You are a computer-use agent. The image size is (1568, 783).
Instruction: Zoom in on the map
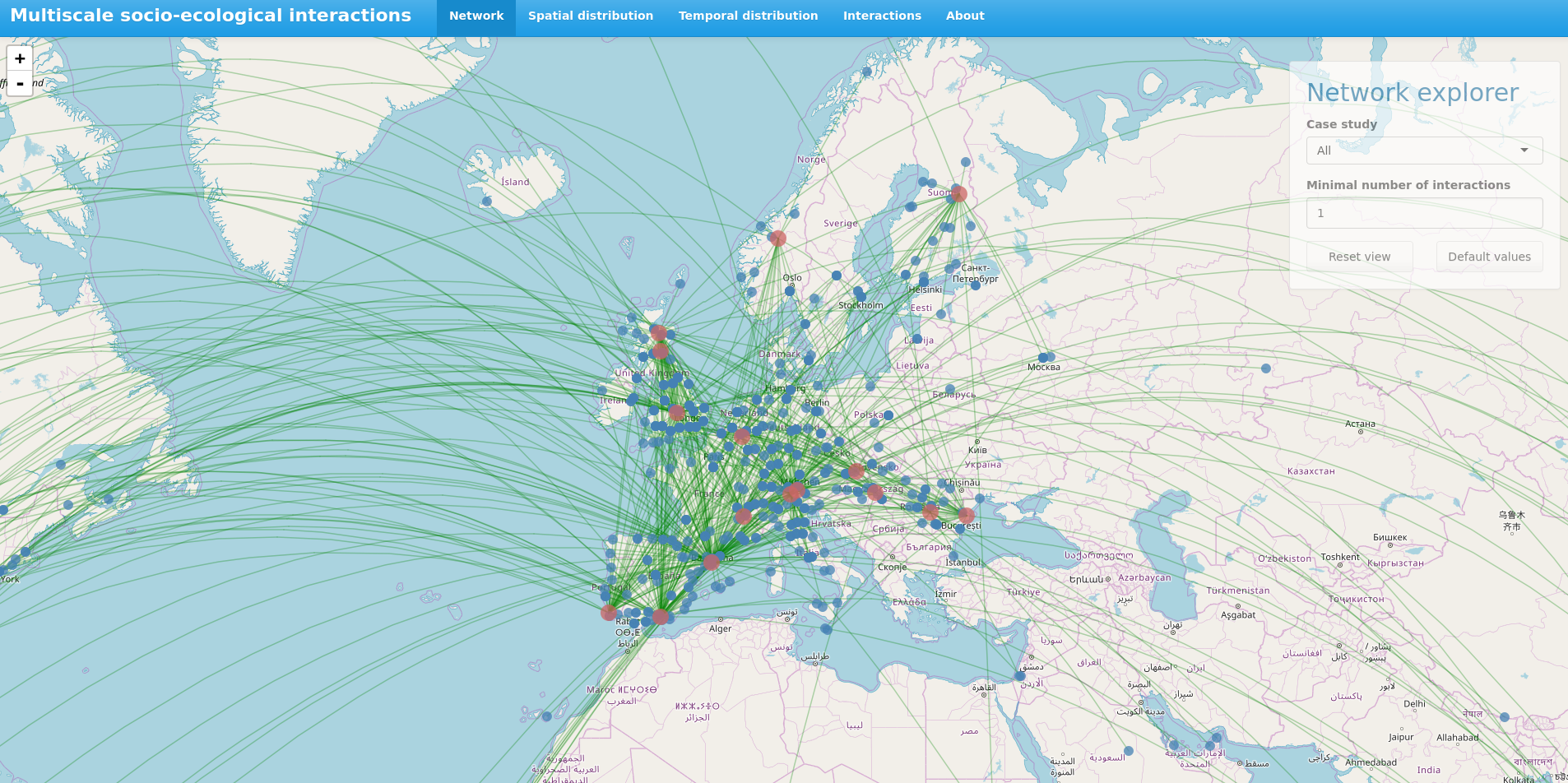(20, 58)
